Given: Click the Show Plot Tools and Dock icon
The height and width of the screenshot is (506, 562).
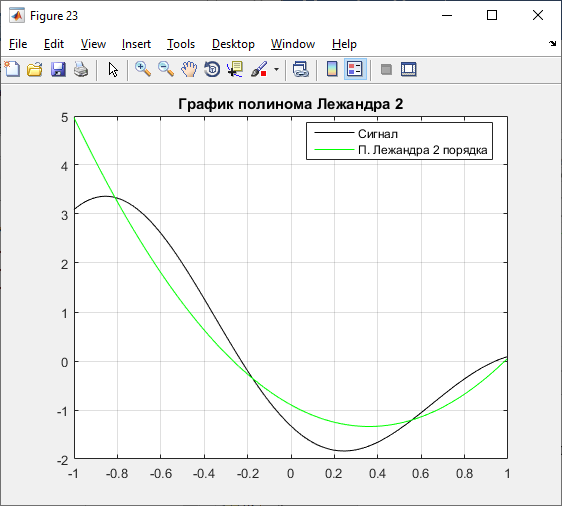Looking at the screenshot, I should point(409,69).
